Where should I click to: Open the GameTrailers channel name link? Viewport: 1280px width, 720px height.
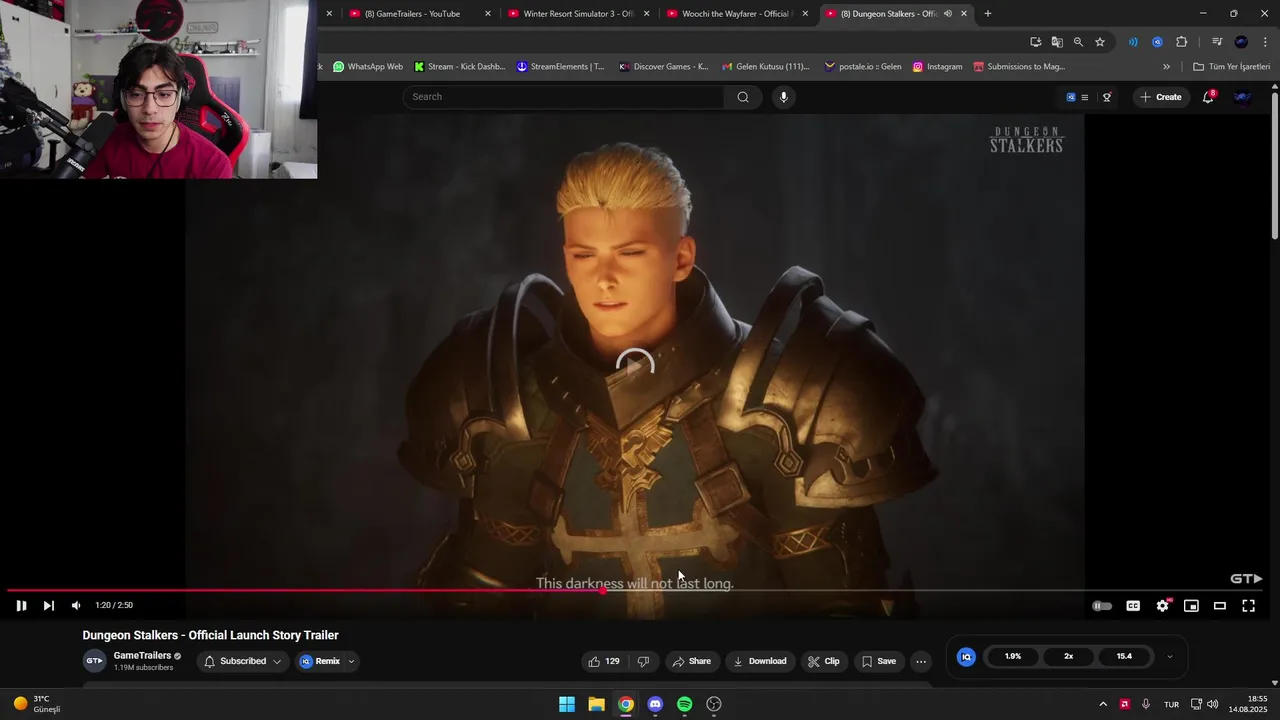pos(142,656)
